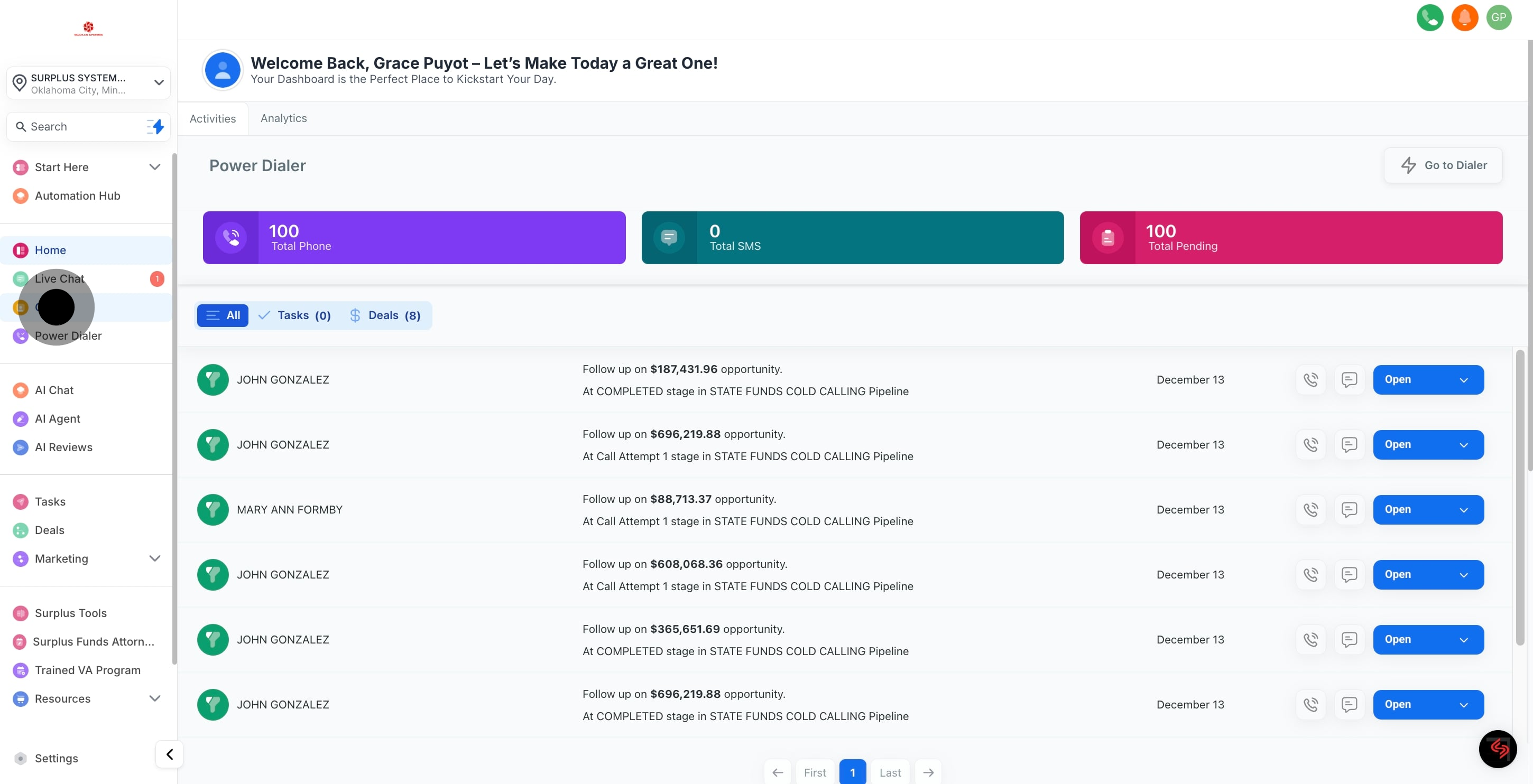Select the All filter toggle
The height and width of the screenshot is (784, 1533).
pyautogui.click(x=223, y=315)
